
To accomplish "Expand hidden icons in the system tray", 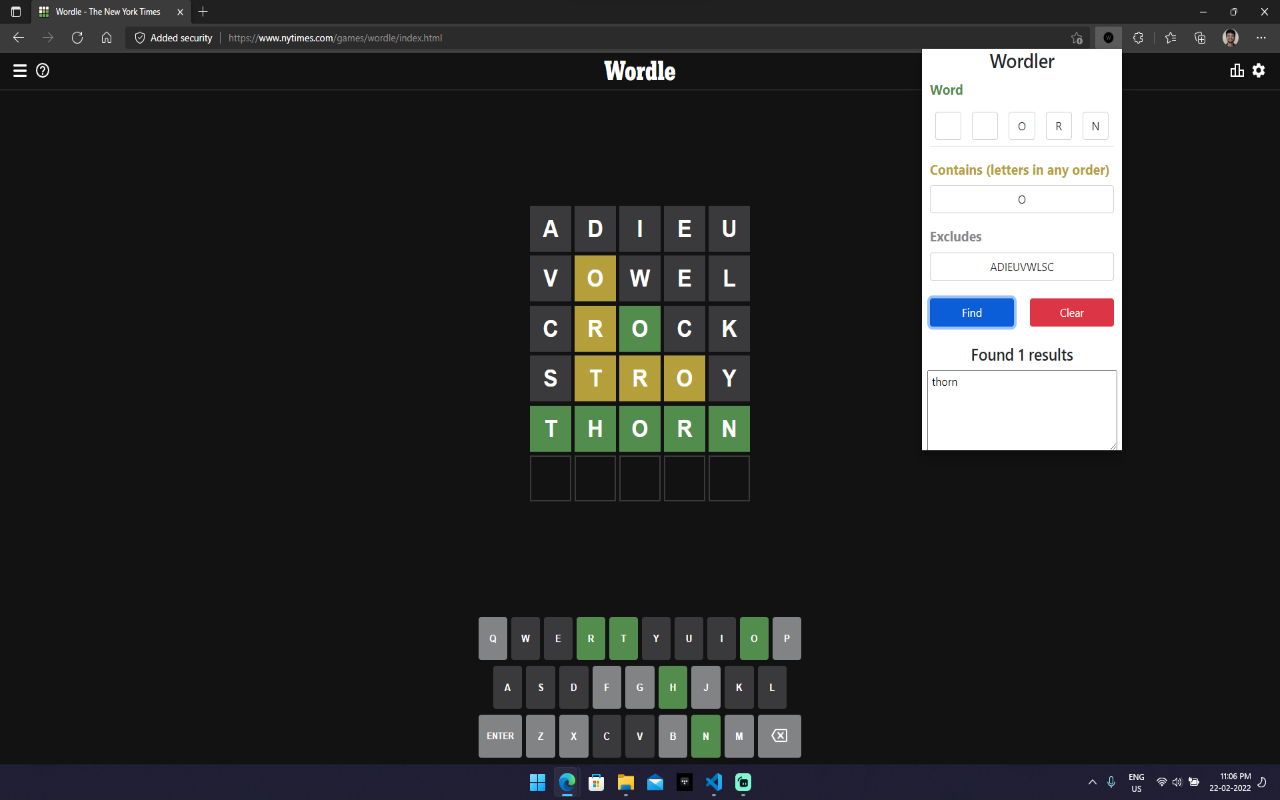I will click(1092, 783).
